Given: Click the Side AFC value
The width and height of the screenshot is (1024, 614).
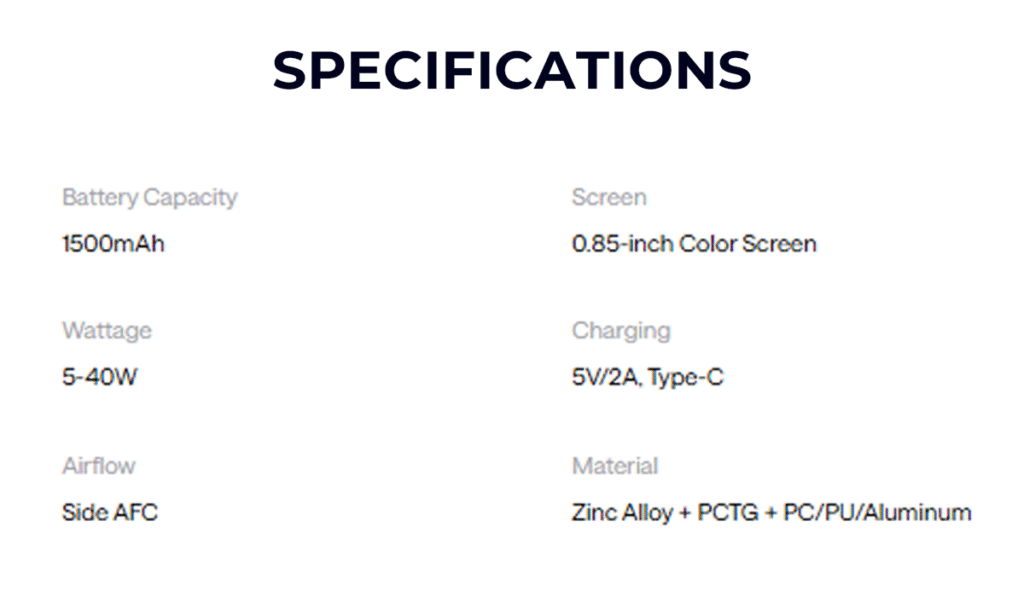Looking at the screenshot, I should pos(110,512).
